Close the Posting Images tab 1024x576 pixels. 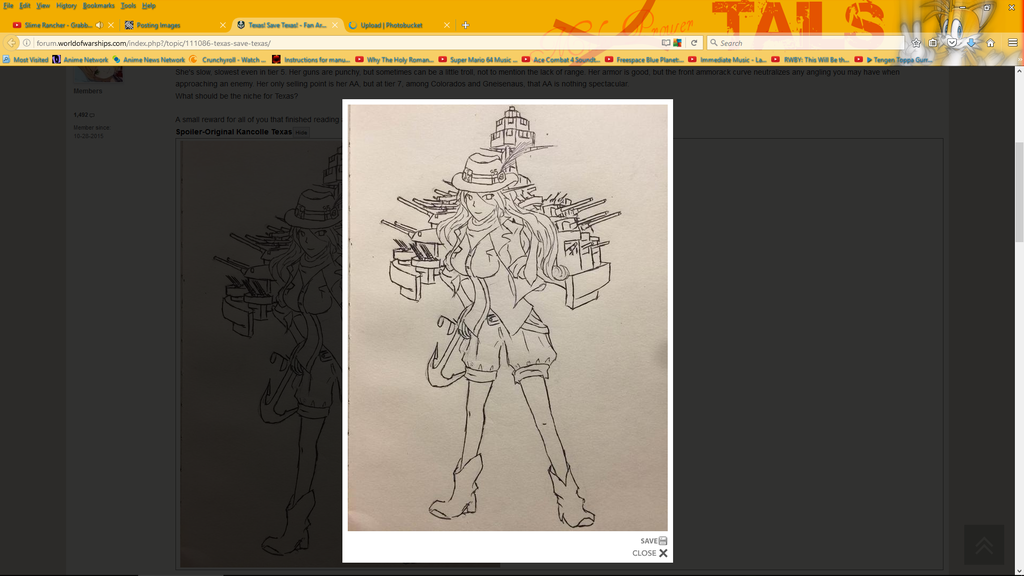coord(223,25)
